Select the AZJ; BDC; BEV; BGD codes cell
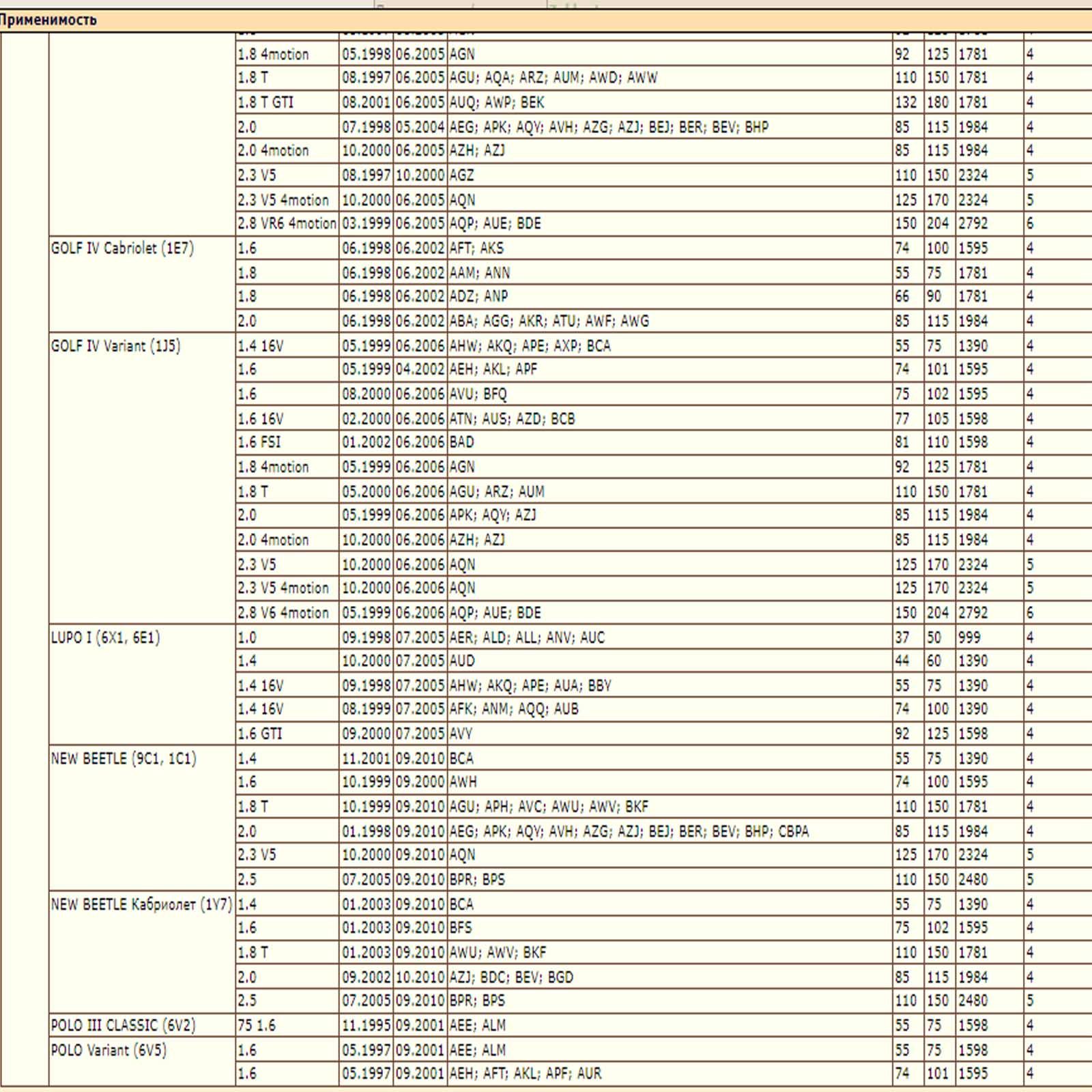 click(x=511, y=977)
